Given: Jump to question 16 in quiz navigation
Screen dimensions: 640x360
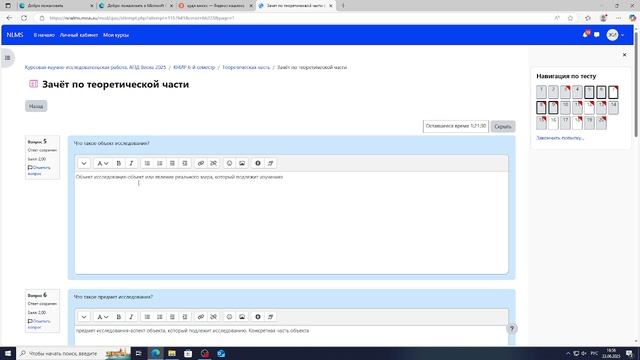Looking at the screenshot, I should click(x=553, y=123).
